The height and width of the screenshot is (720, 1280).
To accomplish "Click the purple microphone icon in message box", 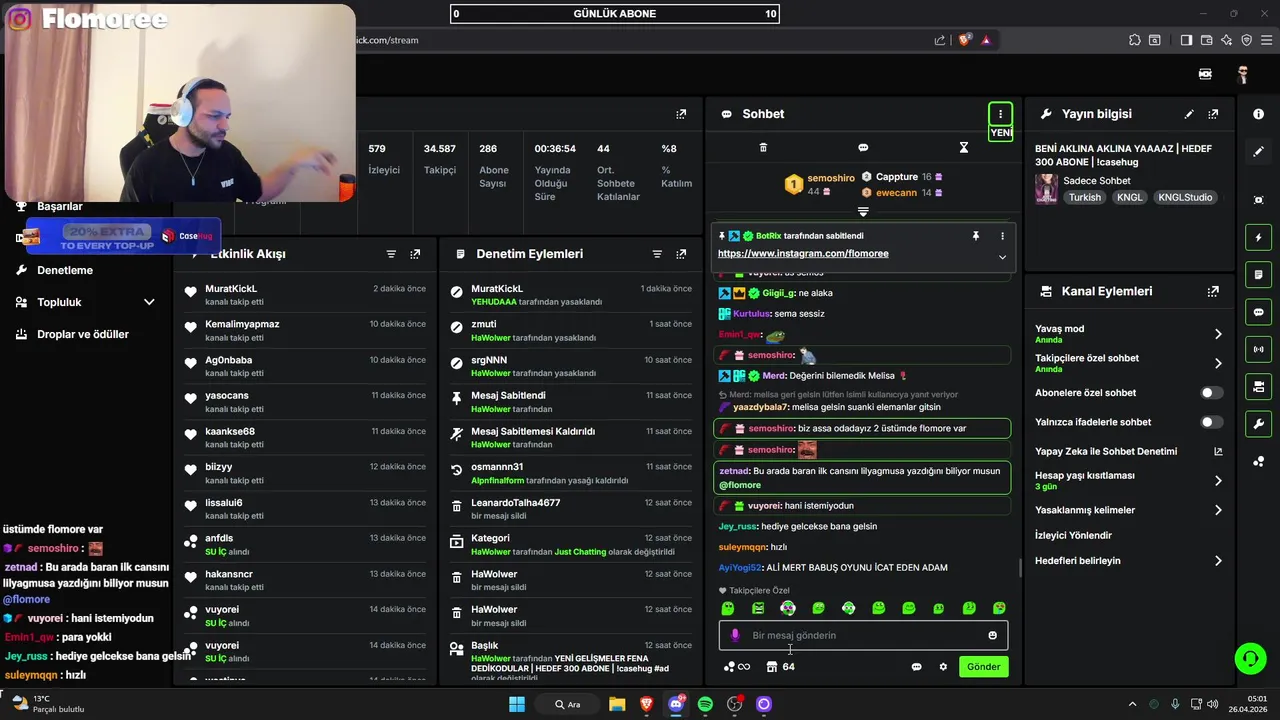I will (x=735, y=635).
